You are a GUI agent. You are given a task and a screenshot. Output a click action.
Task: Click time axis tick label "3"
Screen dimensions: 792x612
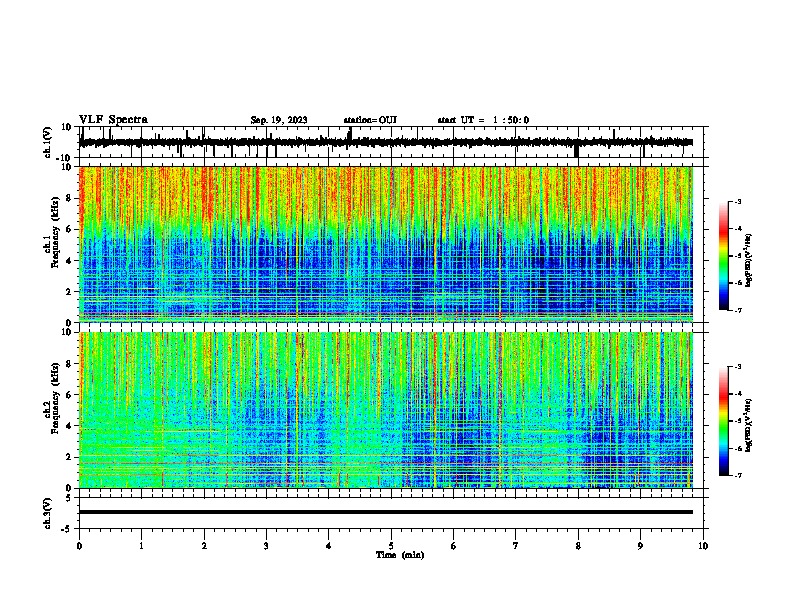267,546
